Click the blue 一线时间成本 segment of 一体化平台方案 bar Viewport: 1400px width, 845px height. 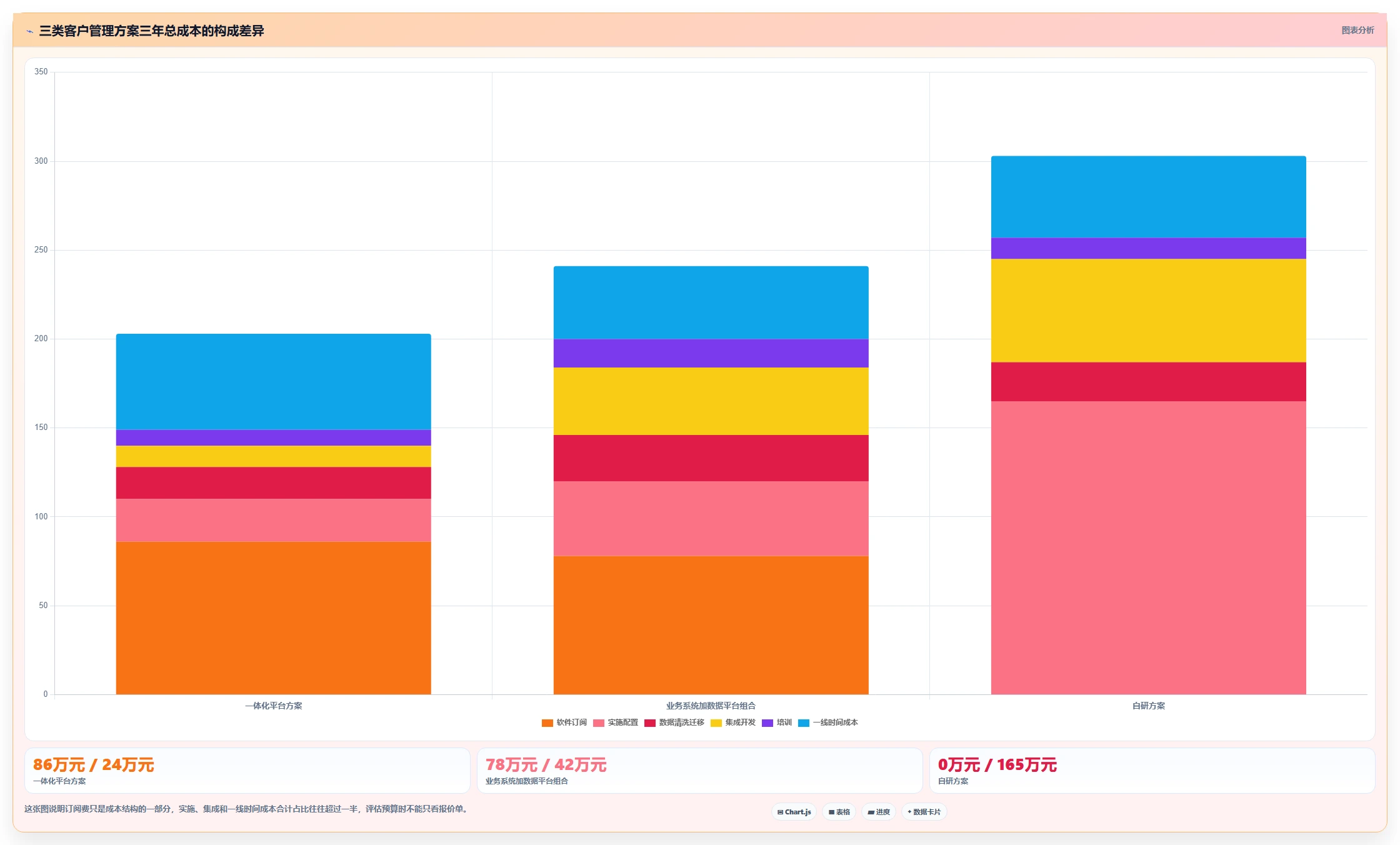coord(273,382)
